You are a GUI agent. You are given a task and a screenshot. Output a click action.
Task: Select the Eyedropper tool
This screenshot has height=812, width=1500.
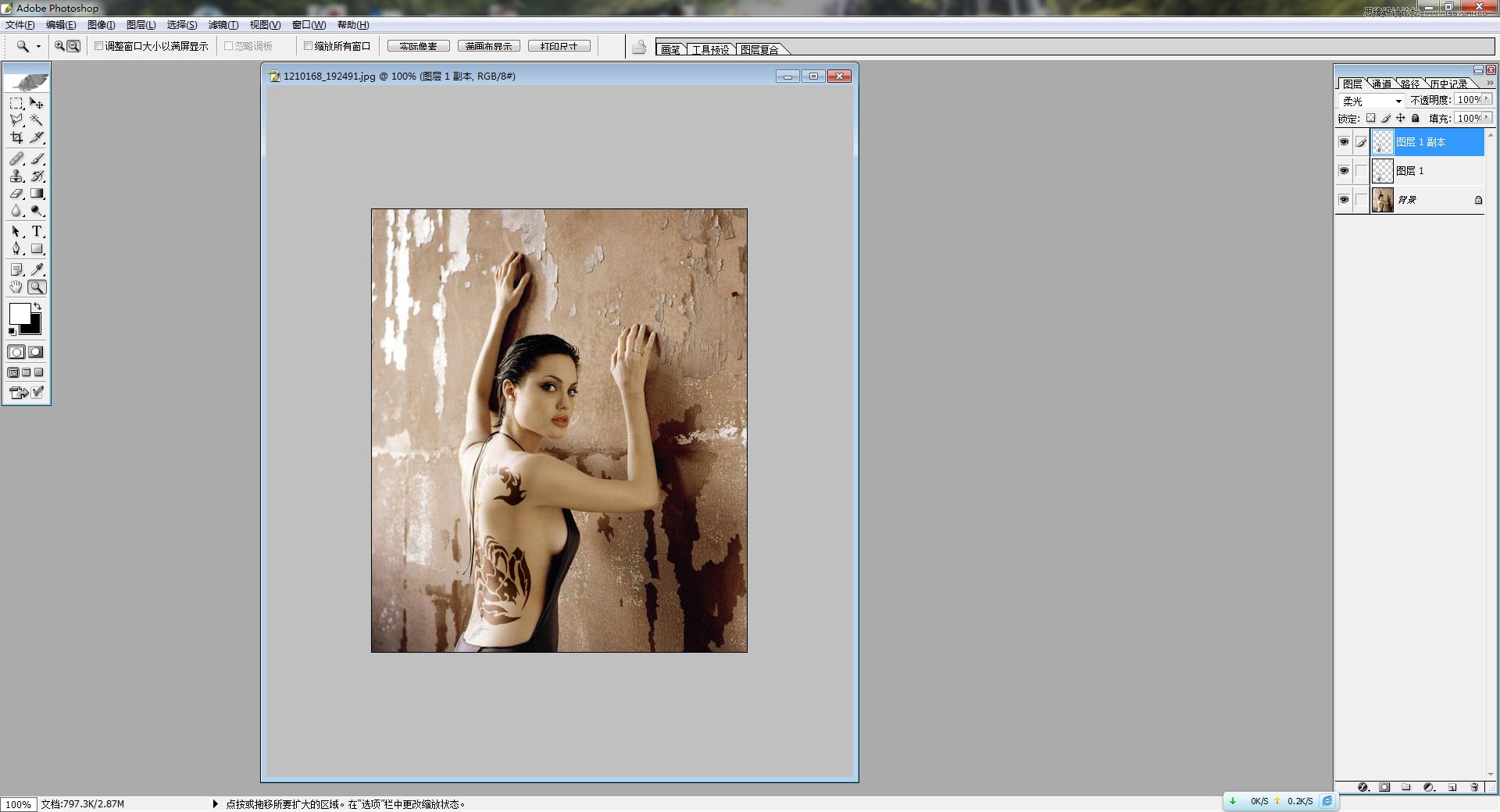(37, 269)
